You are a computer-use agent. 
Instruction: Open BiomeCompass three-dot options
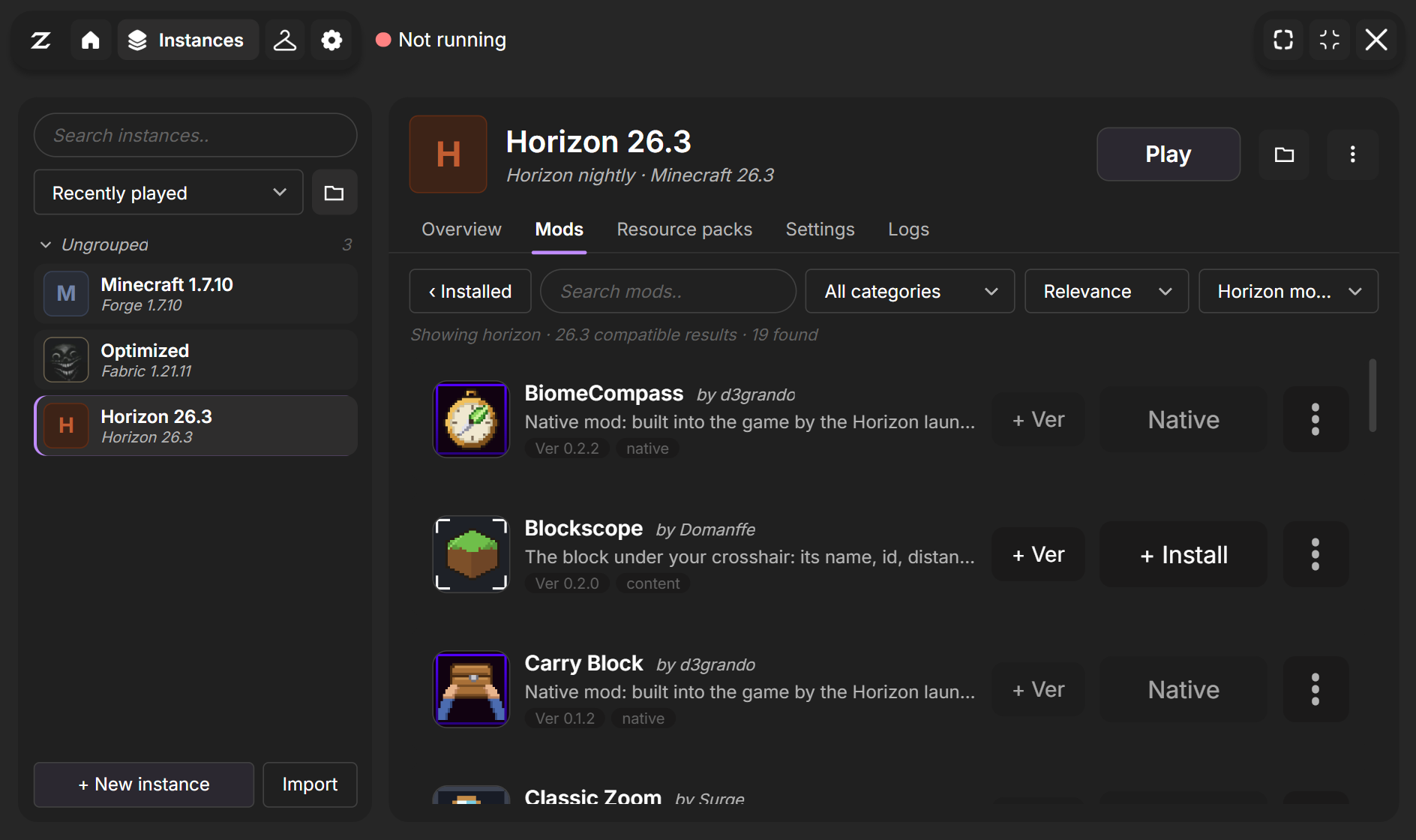click(x=1315, y=419)
